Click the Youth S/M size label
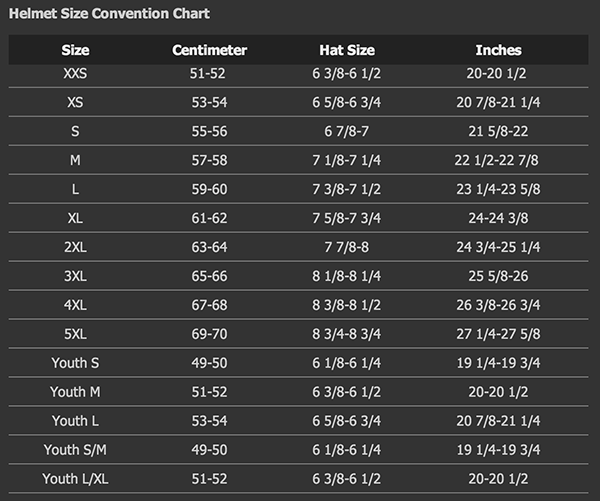600x501 pixels. (75, 450)
